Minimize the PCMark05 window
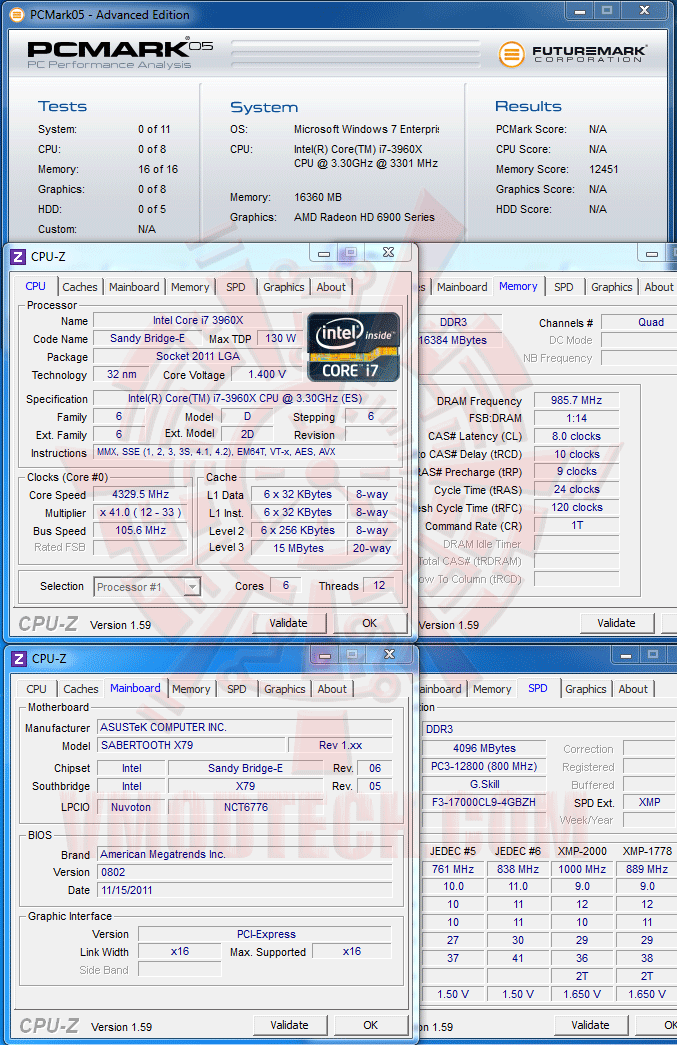The image size is (677, 1045). pyautogui.click(x=580, y=11)
